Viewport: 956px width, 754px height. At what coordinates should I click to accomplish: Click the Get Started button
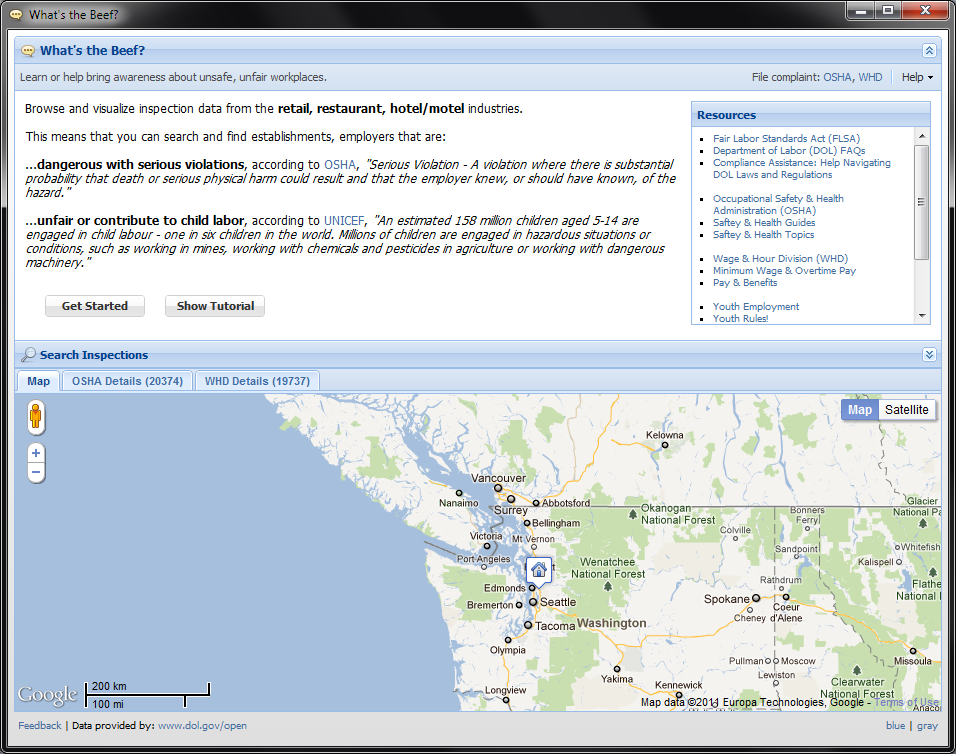[x=95, y=306]
